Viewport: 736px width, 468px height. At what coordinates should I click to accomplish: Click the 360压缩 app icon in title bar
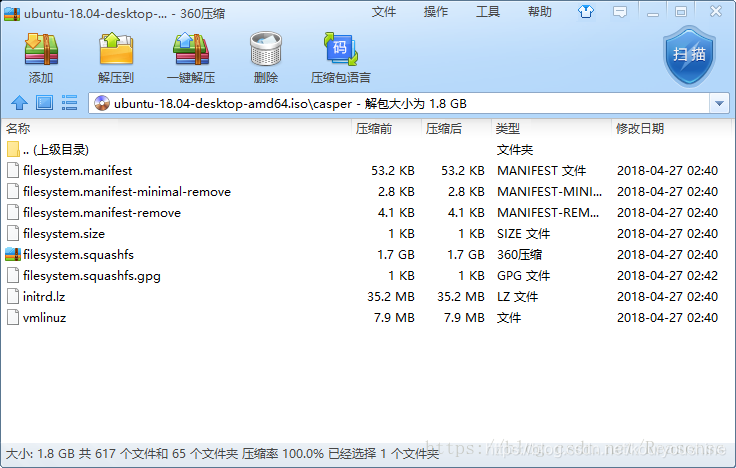12,14
